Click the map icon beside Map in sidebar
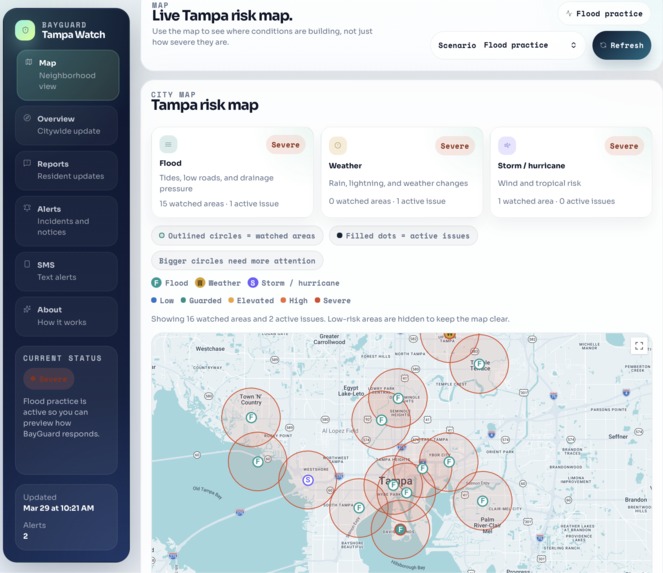The width and height of the screenshot is (663, 573). pos(29,62)
